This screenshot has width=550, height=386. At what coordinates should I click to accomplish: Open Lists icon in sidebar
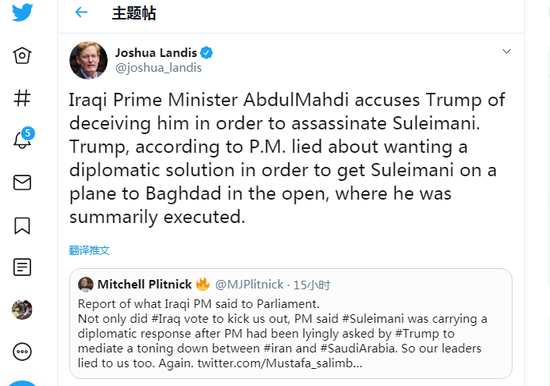point(22,267)
